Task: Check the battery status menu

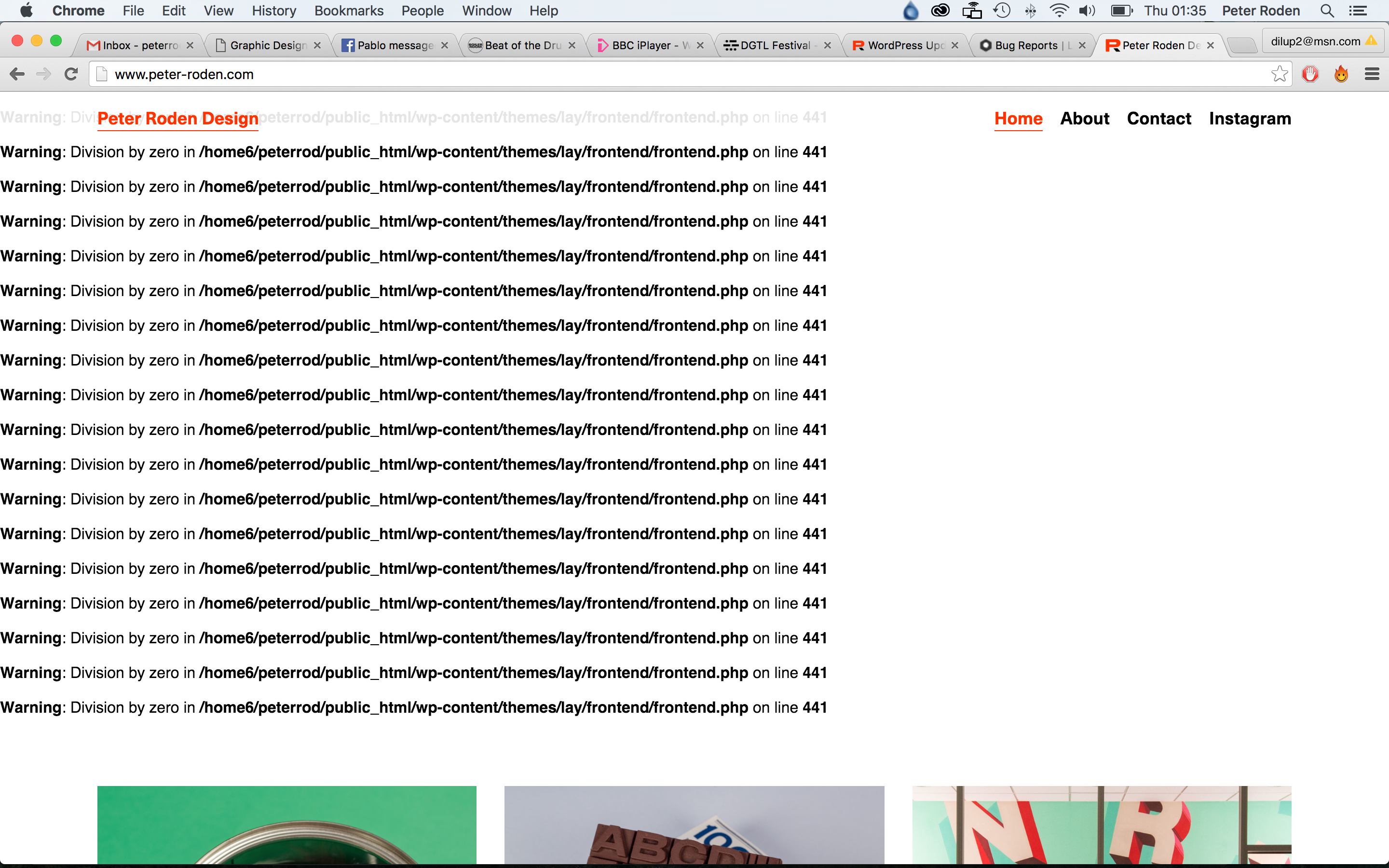Action: [1120, 10]
